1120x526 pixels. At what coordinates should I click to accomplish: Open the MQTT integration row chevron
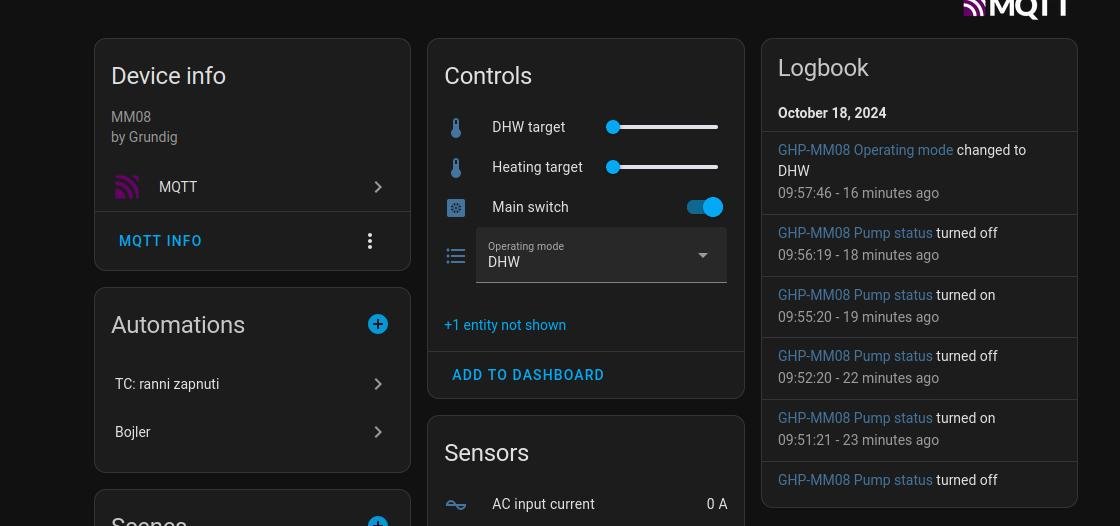click(x=378, y=187)
